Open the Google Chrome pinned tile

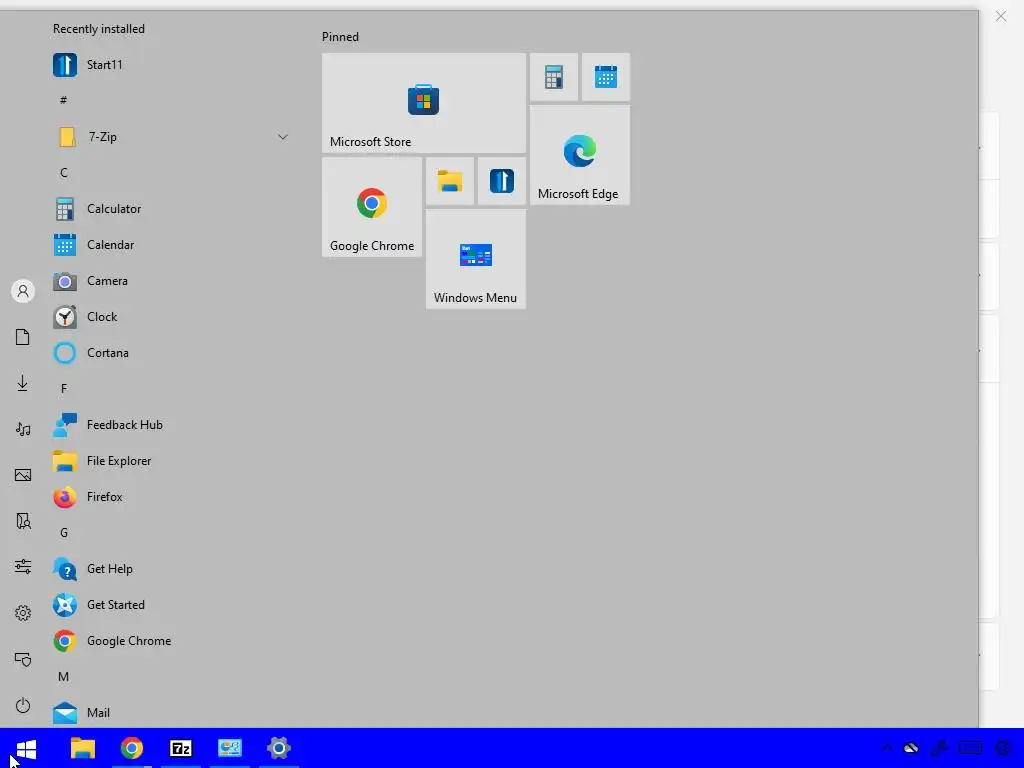[372, 207]
